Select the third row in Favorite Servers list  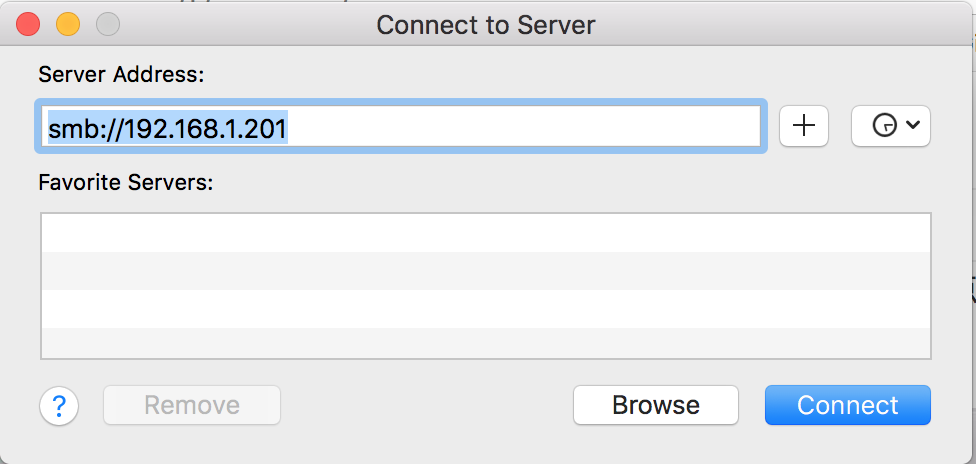[x=485, y=308]
